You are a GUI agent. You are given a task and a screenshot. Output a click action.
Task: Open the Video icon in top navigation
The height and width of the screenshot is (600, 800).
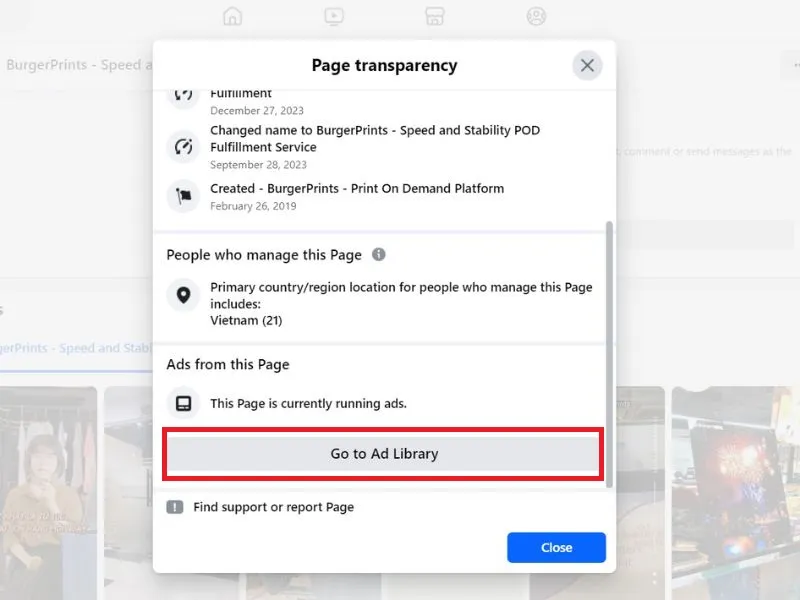click(x=334, y=16)
